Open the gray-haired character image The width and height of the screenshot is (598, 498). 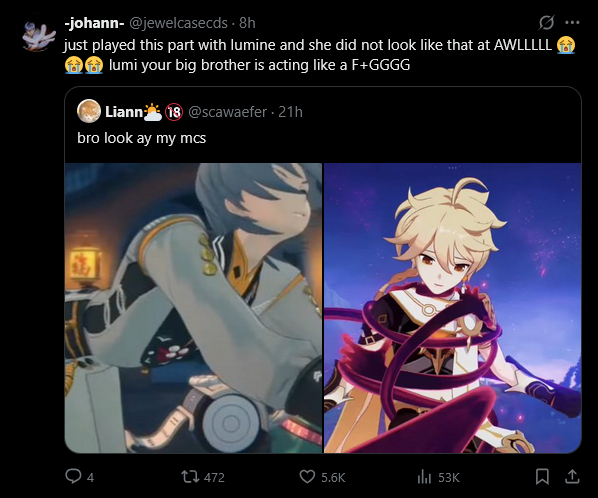tap(193, 308)
